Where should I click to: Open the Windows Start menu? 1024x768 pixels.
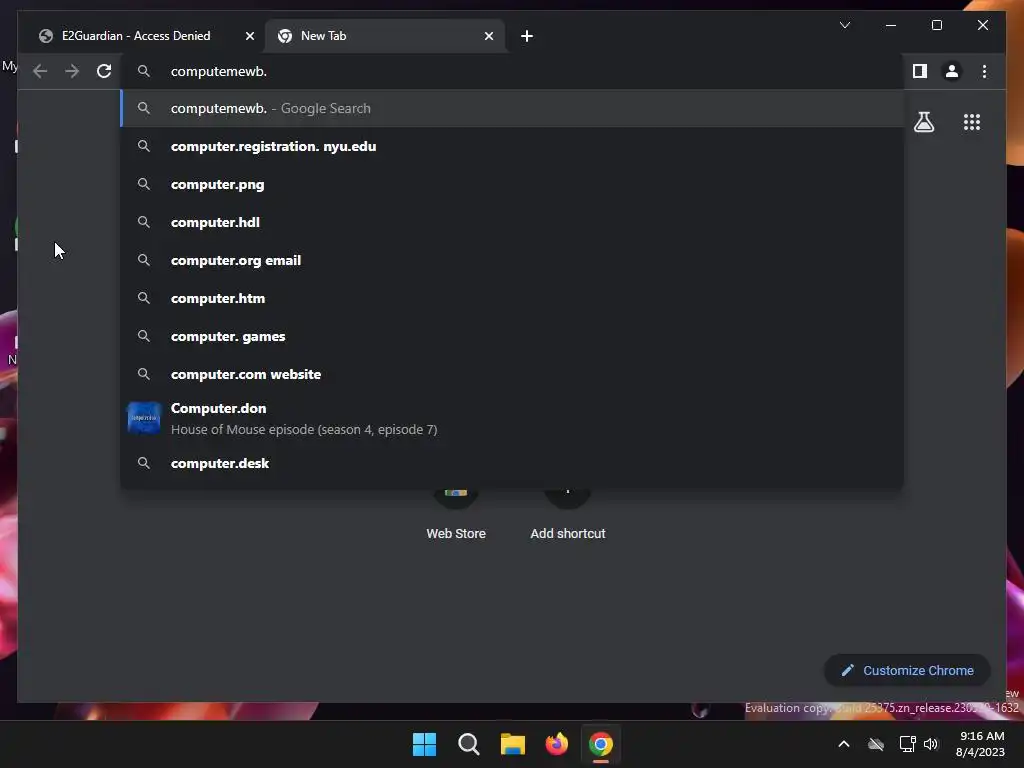(x=424, y=744)
